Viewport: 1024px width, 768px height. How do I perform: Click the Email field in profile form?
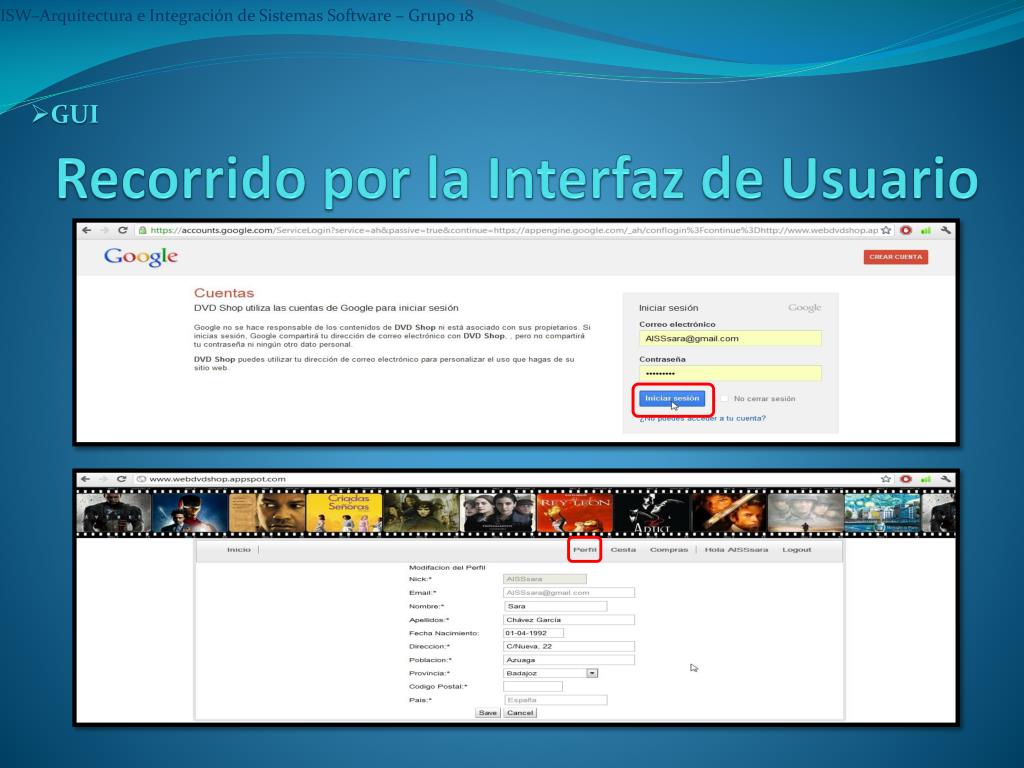pyautogui.click(x=569, y=592)
